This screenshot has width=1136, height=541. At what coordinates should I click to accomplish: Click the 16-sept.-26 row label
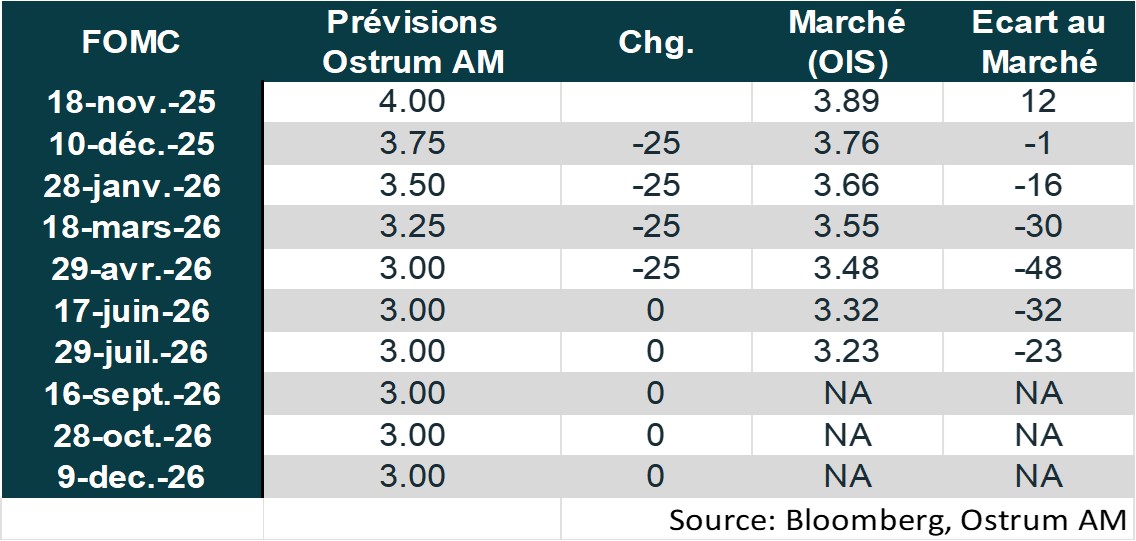[131, 394]
